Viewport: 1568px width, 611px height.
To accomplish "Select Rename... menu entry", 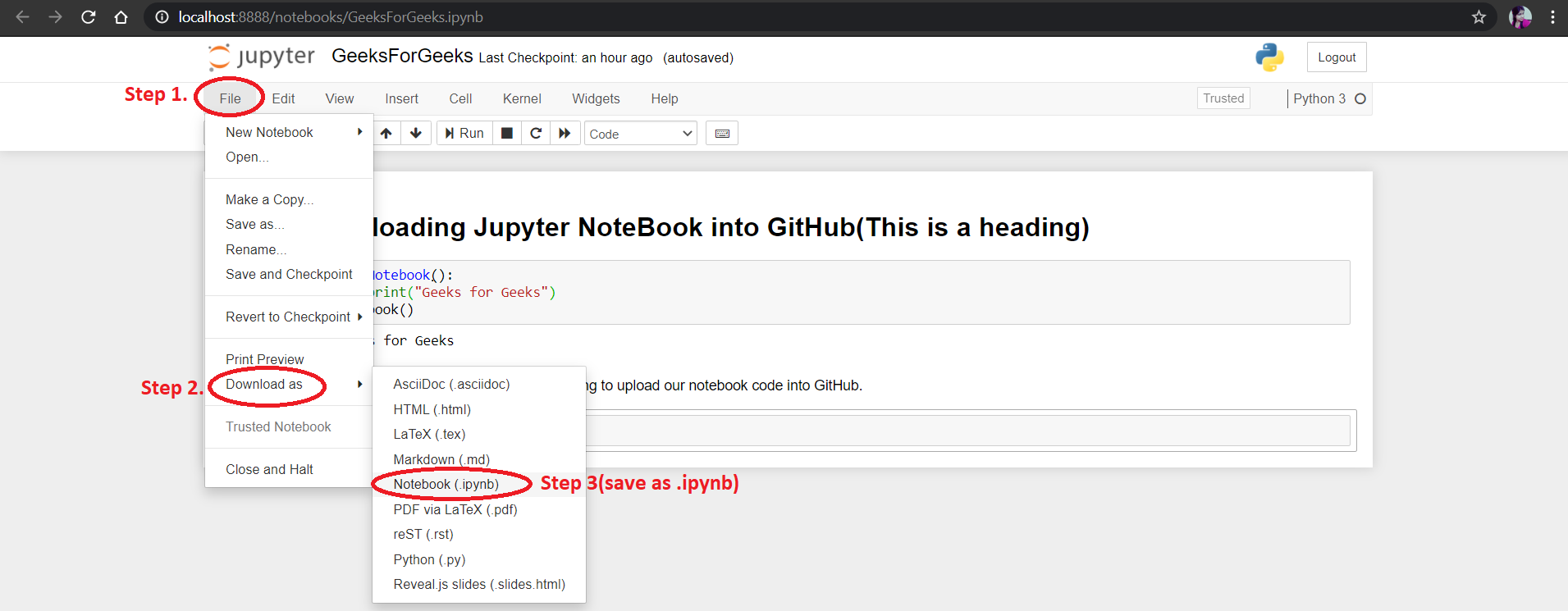I will click(289, 249).
